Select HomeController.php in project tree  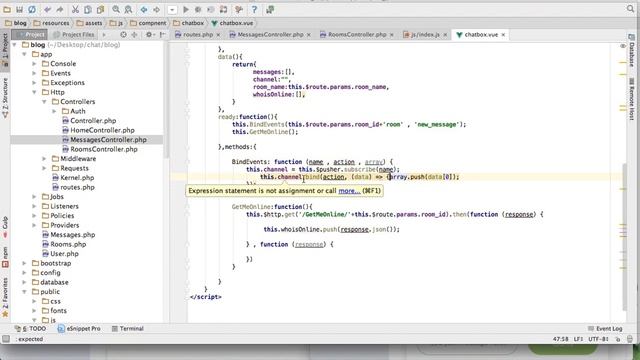(x=98, y=130)
